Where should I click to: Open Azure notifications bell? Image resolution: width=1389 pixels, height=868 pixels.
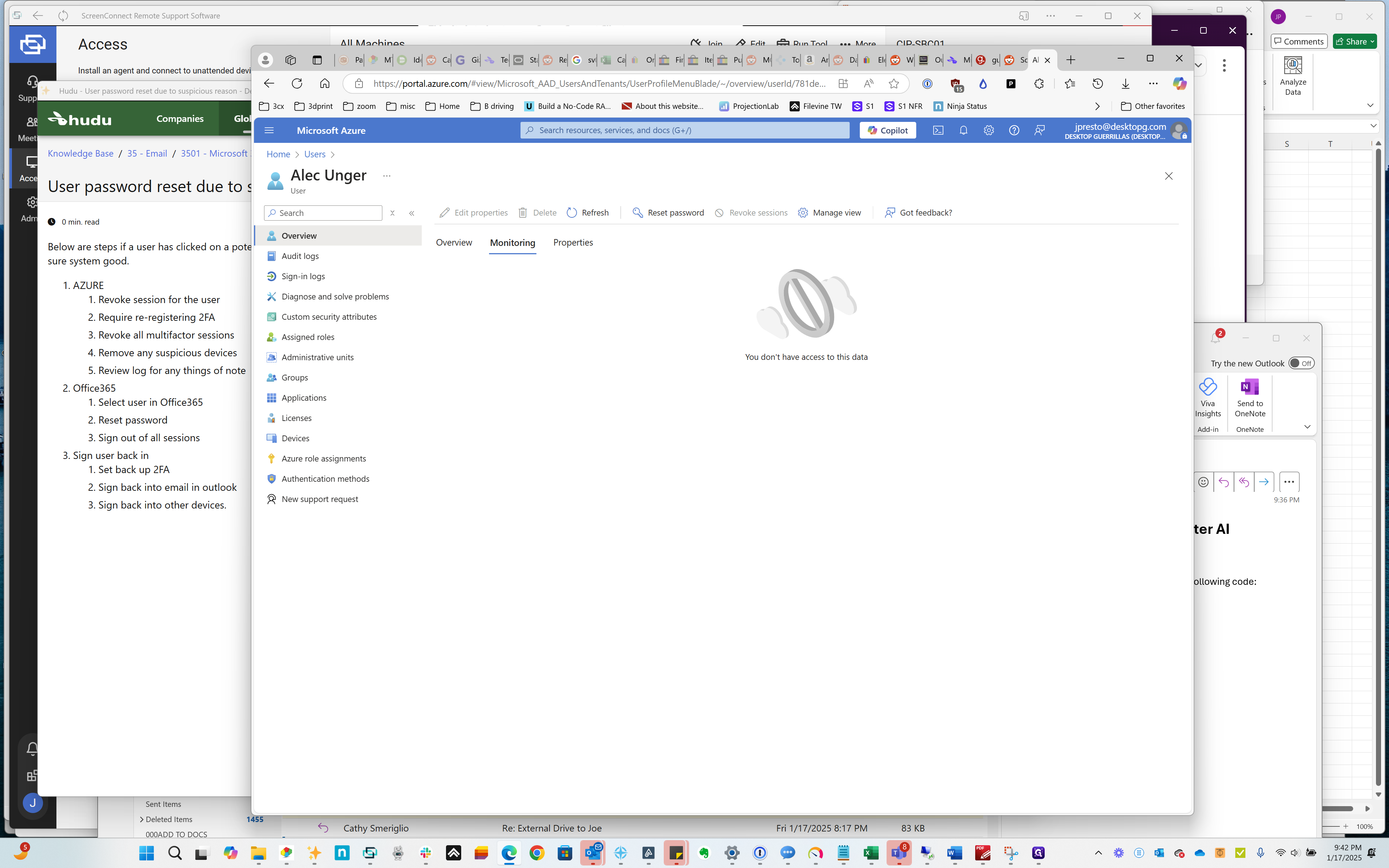coord(963,130)
